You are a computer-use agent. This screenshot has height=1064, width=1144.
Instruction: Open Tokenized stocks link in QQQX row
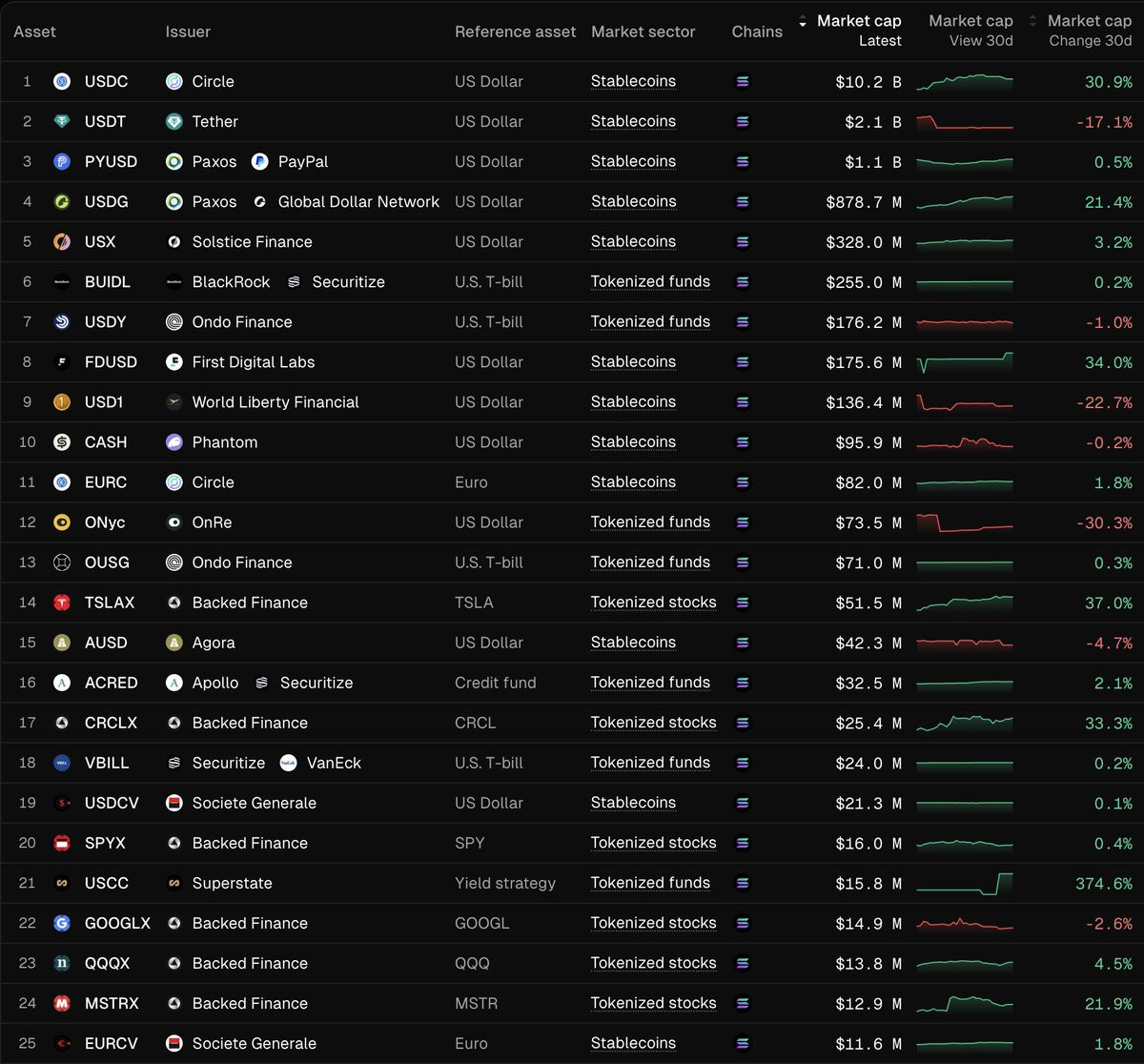pyautogui.click(x=653, y=963)
